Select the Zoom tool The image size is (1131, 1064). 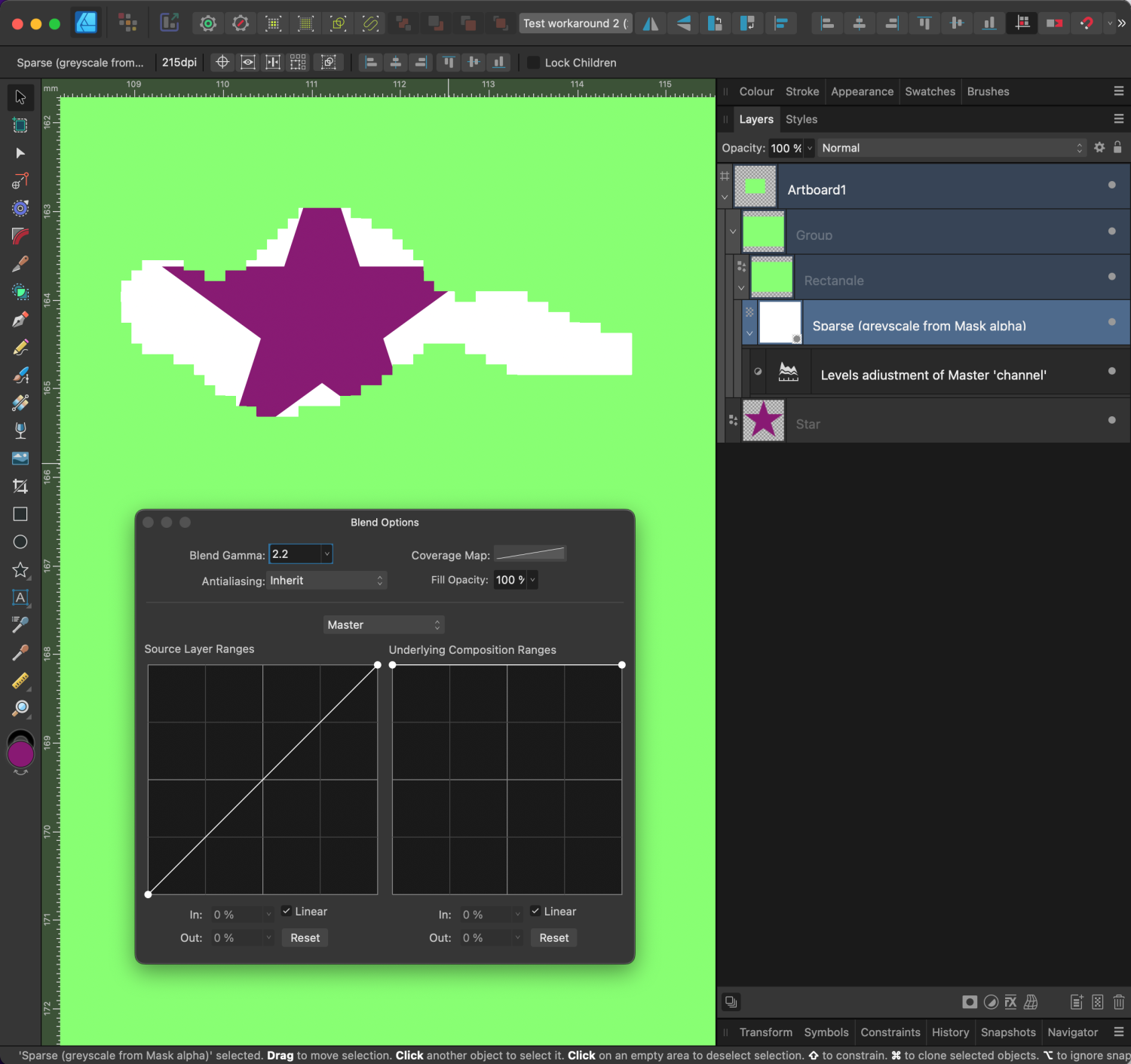pos(20,708)
